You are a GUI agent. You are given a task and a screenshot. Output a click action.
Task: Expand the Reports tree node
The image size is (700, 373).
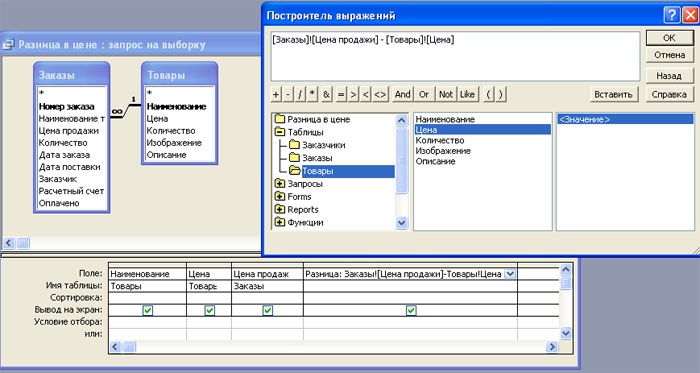click(x=280, y=209)
